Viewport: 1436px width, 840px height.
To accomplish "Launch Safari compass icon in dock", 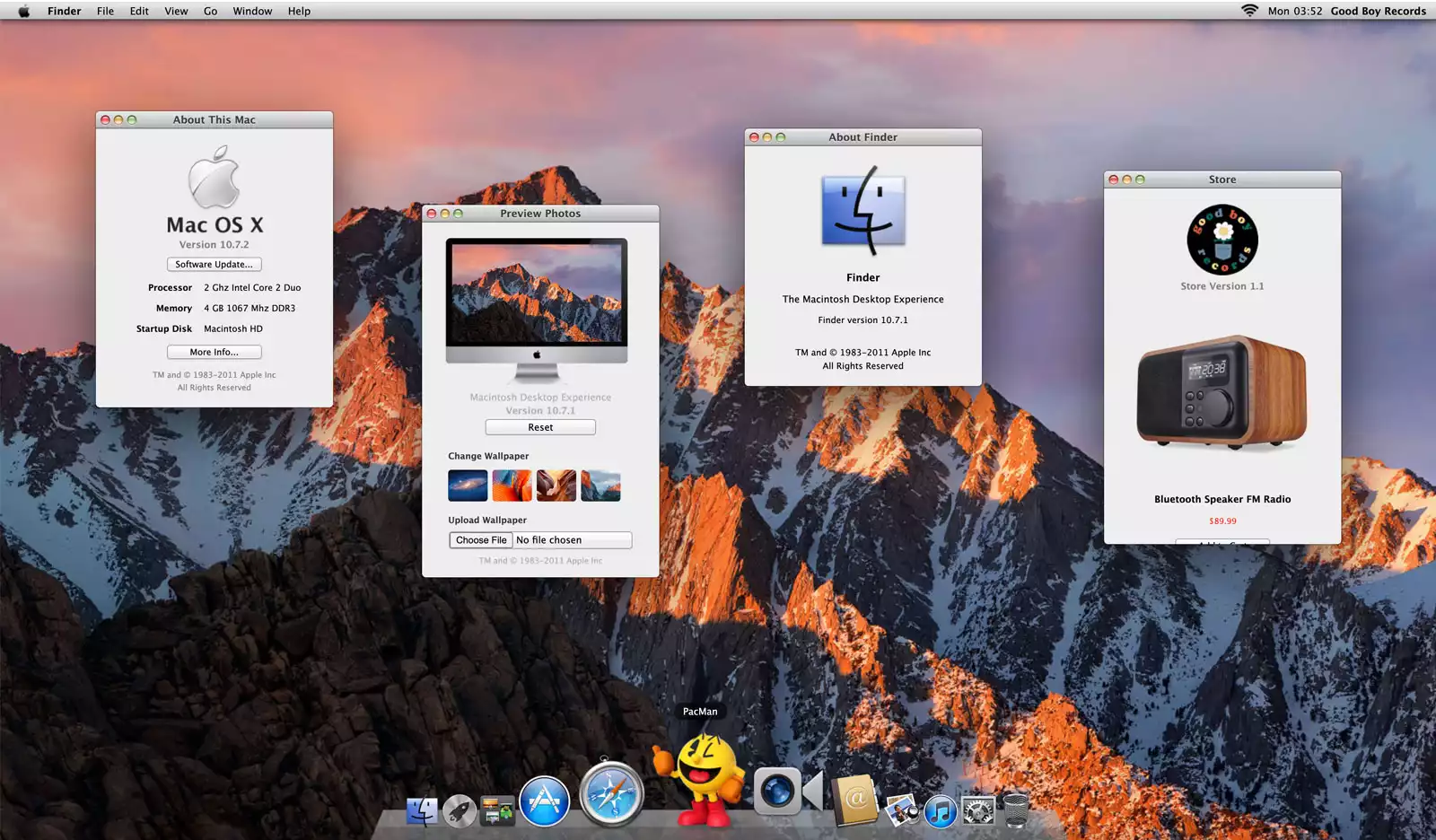I will 611,794.
